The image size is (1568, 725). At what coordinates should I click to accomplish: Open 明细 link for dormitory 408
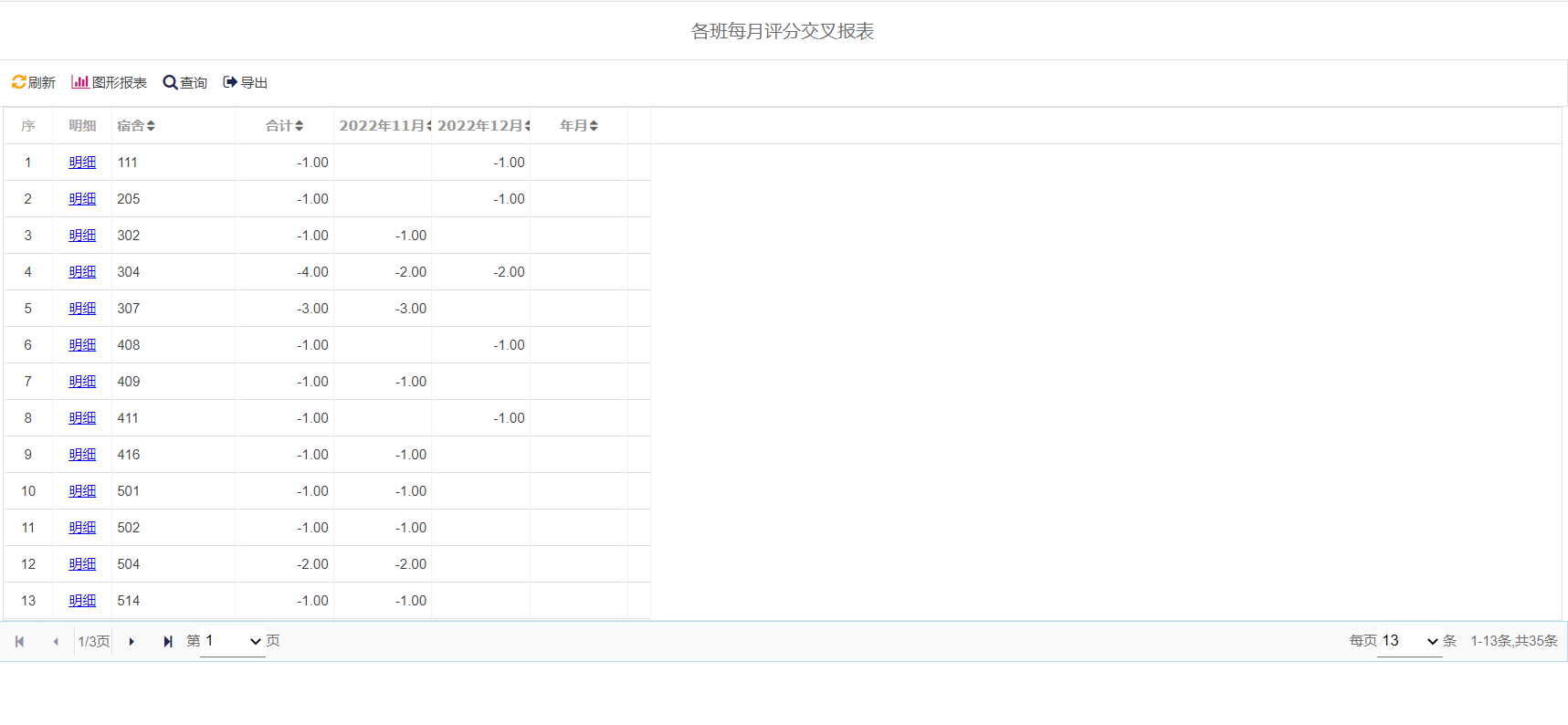[x=82, y=345]
